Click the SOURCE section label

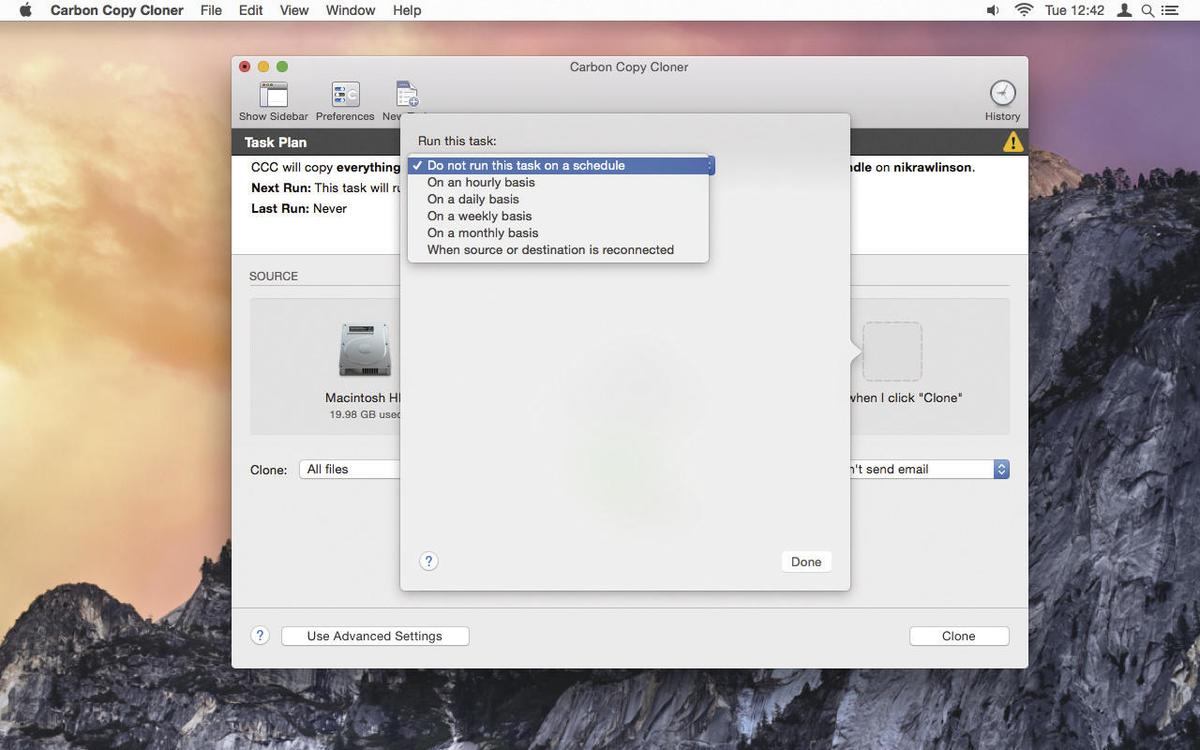click(273, 276)
